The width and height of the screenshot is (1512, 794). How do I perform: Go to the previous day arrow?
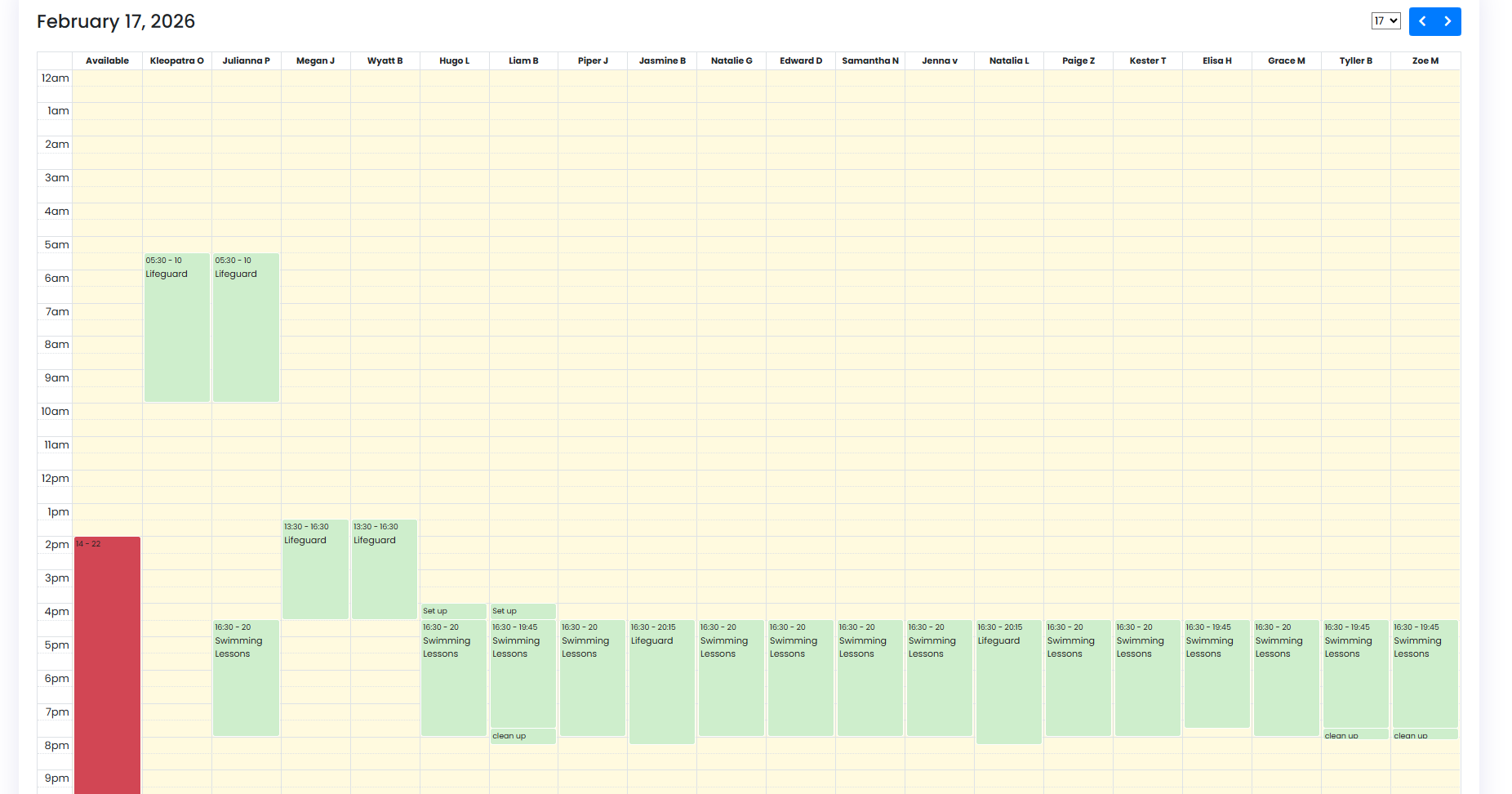click(x=1422, y=21)
